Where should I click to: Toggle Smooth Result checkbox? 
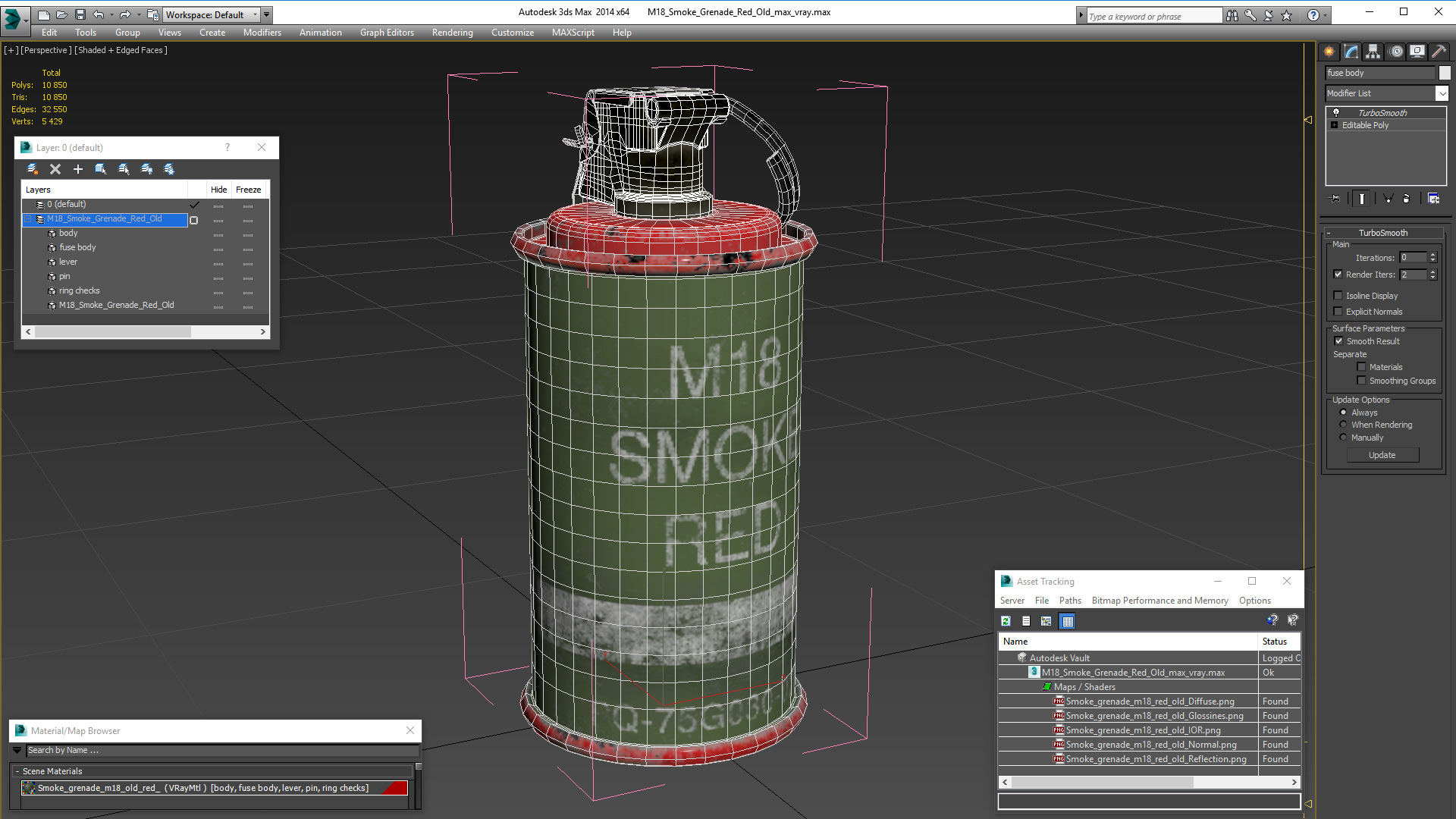click(1338, 341)
